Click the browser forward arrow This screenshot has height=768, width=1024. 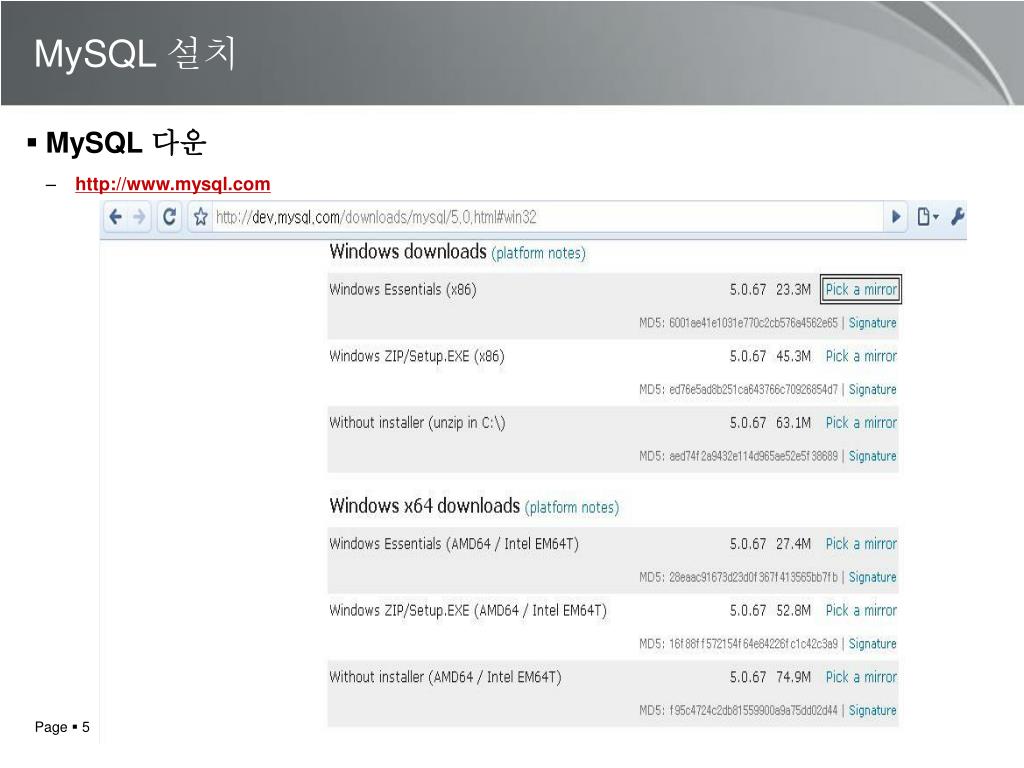click(x=139, y=217)
